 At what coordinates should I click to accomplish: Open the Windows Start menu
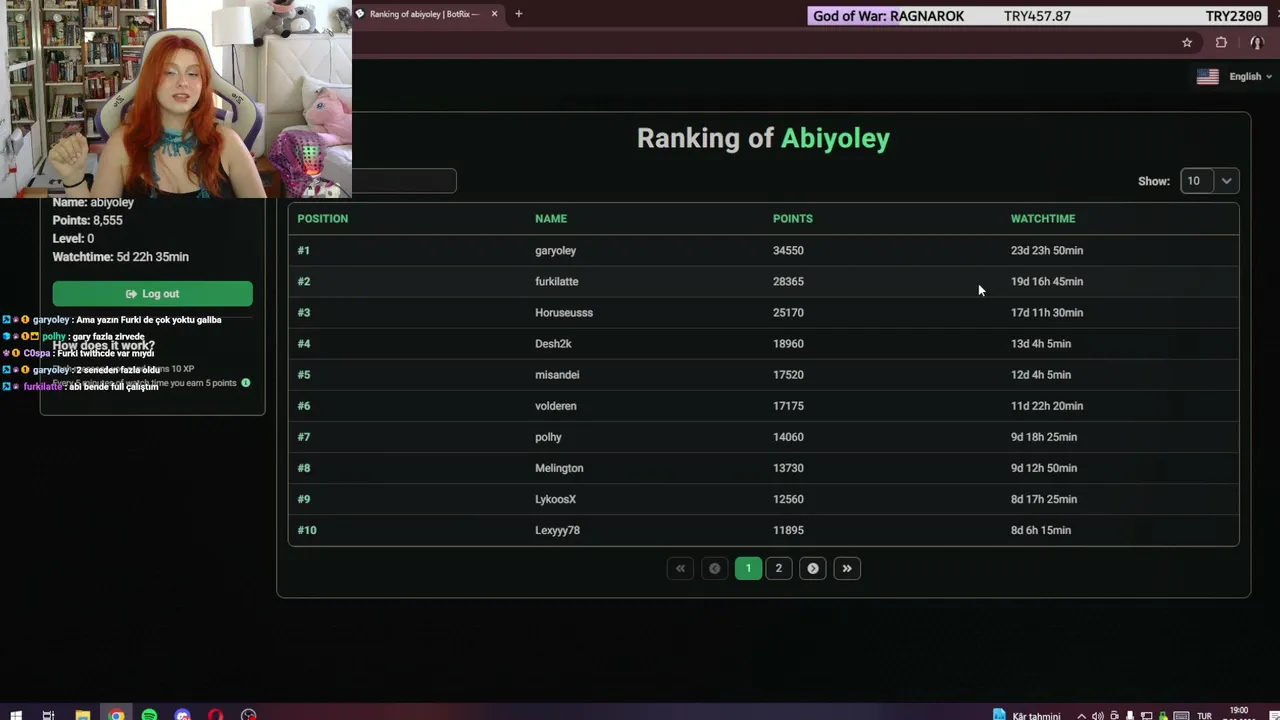(15, 715)
